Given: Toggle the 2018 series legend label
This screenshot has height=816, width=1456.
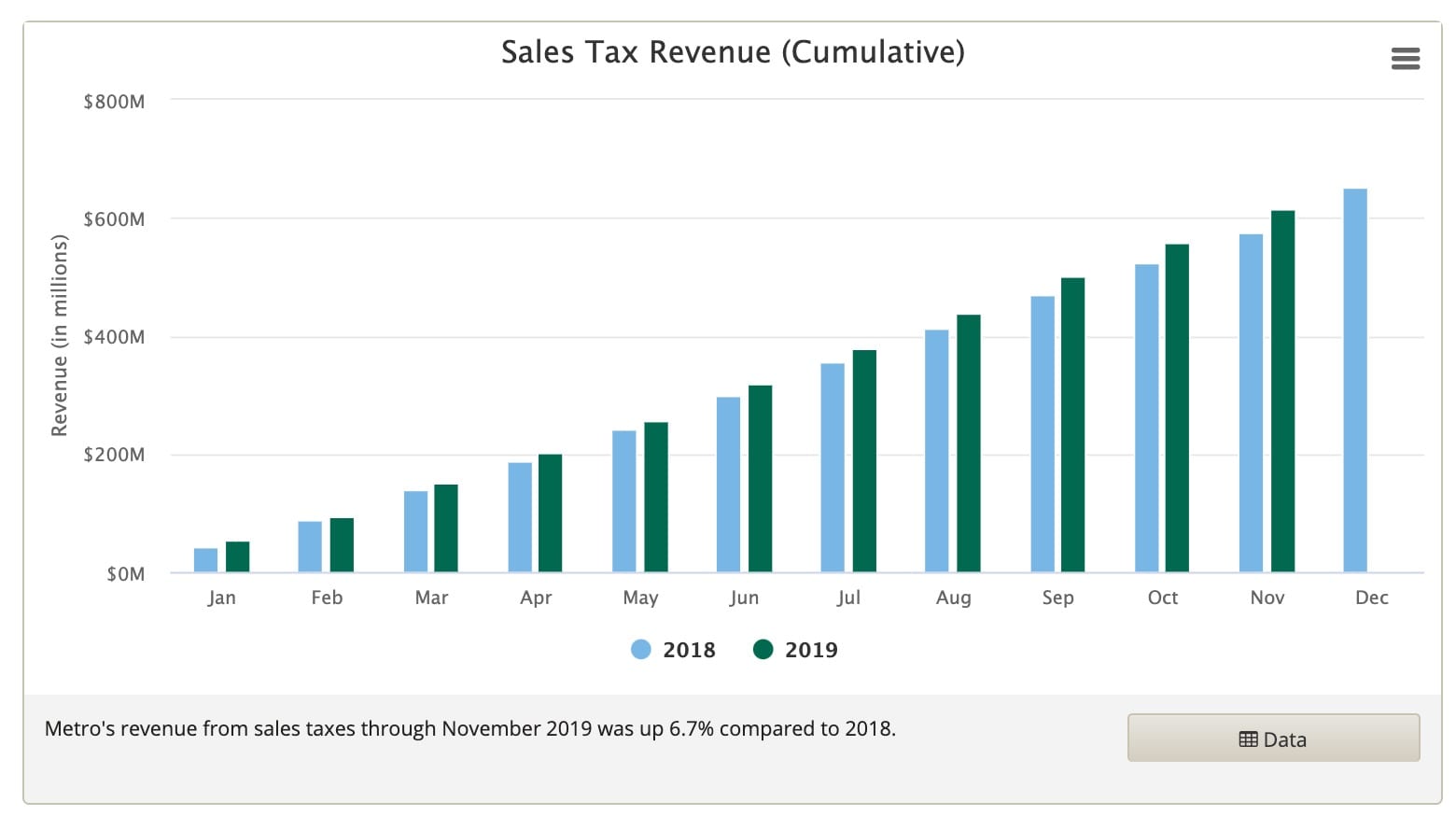Looking at the screenshot, I should click(689, 650).
